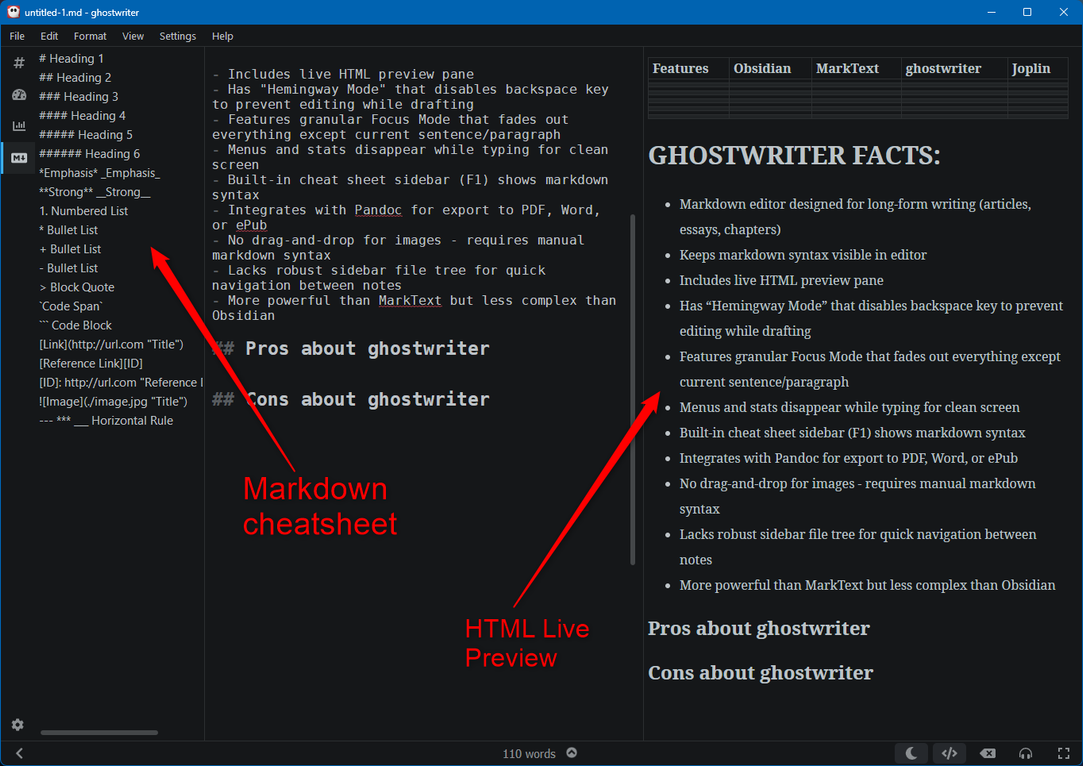1083x766 pixels.
Task: Click '- Includes live HTML preview pane' editor line
Action: click(x=343, y=74)
